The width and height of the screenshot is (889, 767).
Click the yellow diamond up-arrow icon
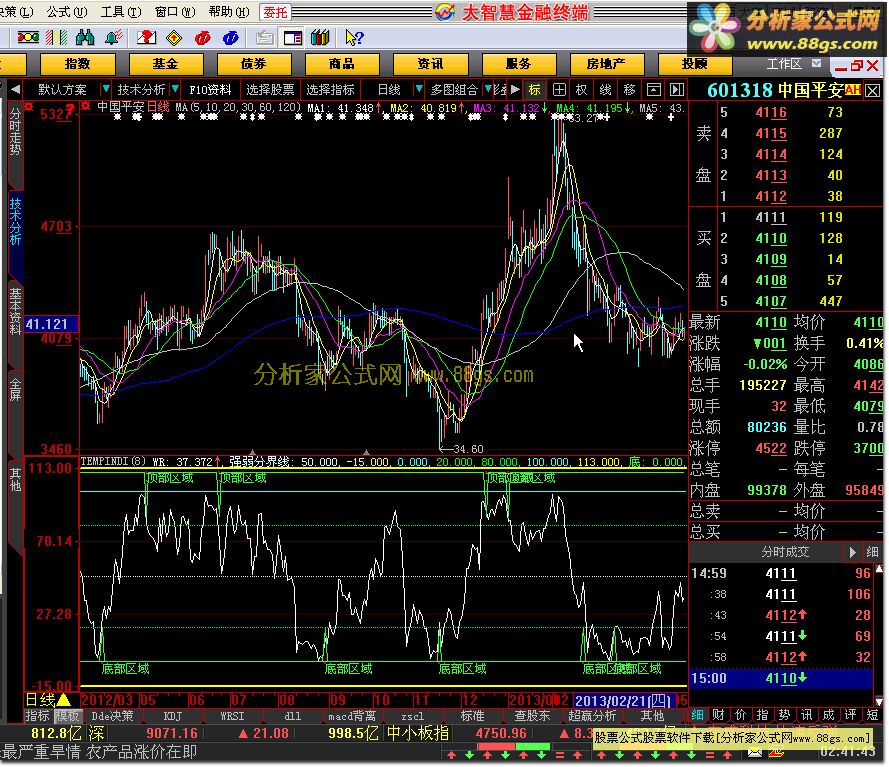tap(174, 37)
